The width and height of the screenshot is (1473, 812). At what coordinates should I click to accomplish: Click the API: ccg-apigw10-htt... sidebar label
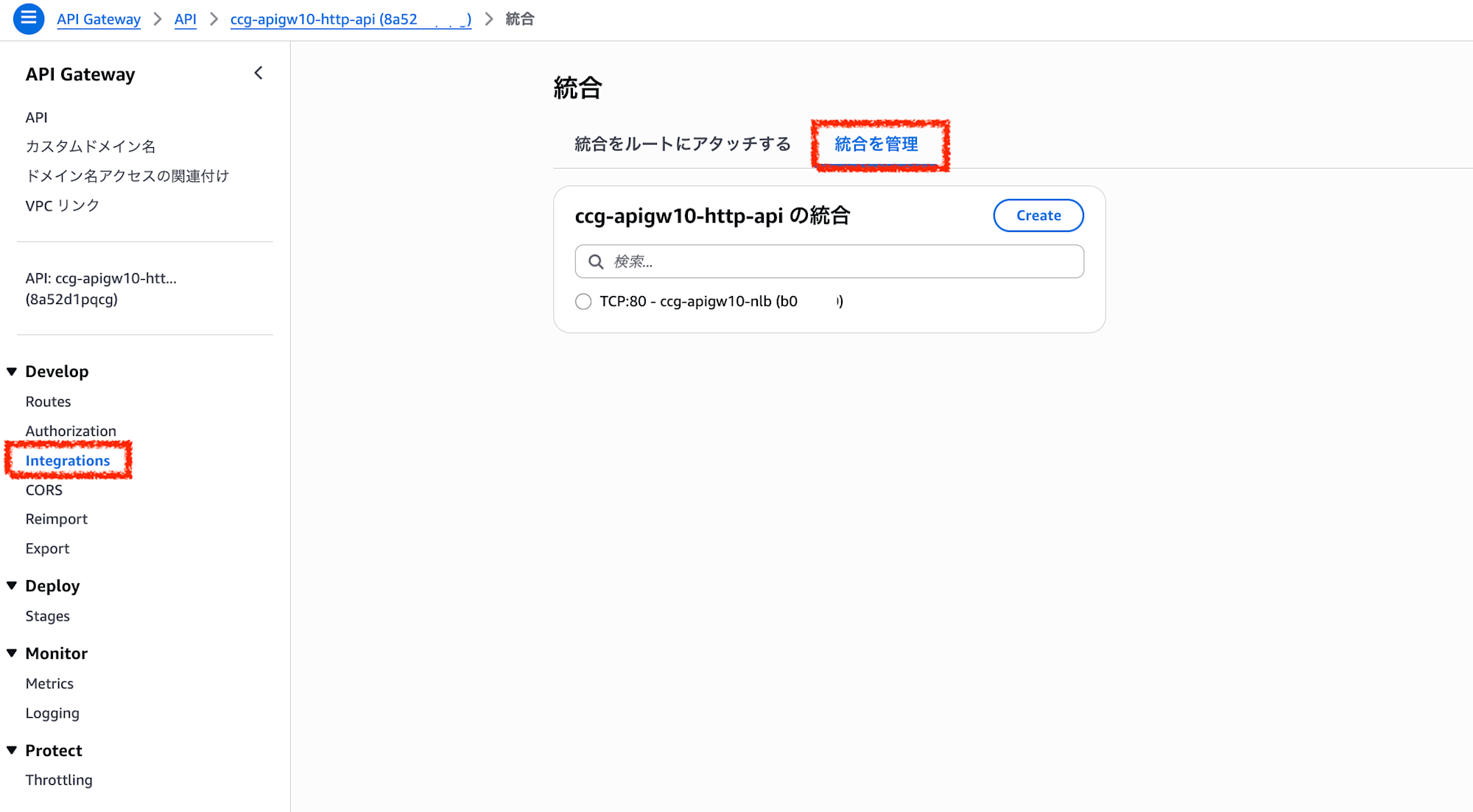click(x=101, y=289)
